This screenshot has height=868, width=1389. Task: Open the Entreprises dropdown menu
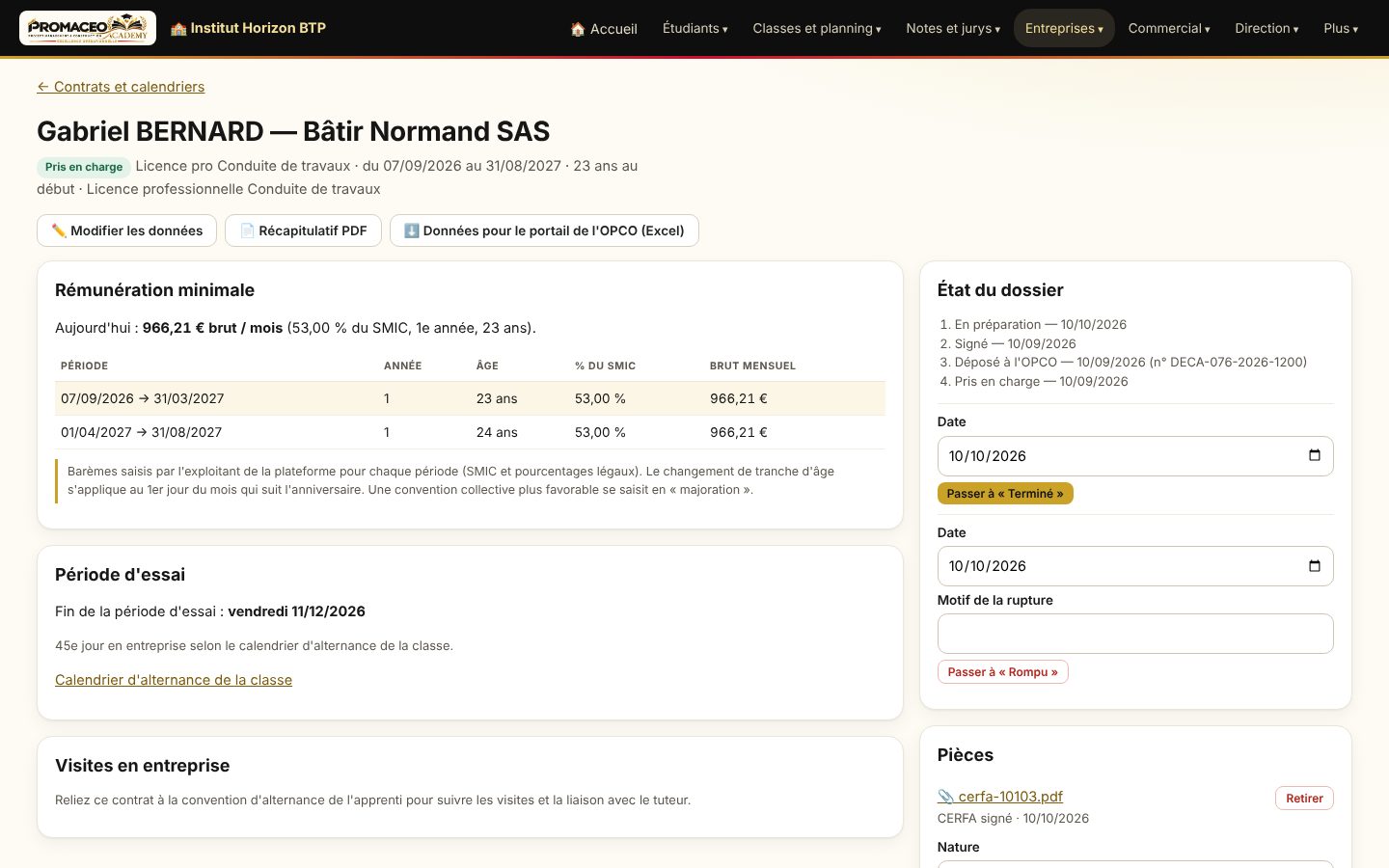(x=1064, y=28)
